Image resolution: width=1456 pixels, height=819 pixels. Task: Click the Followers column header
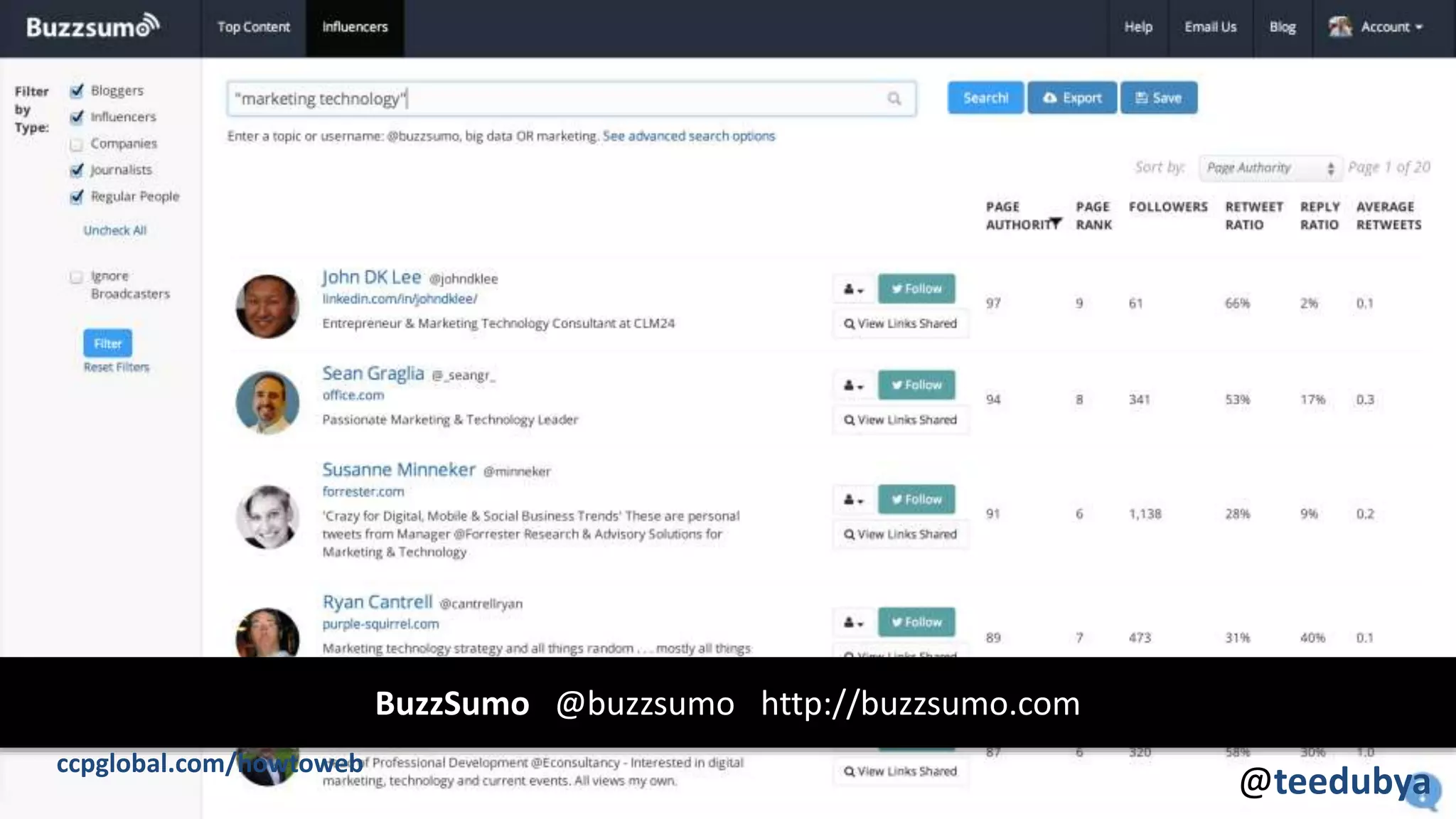(1168, 207)
